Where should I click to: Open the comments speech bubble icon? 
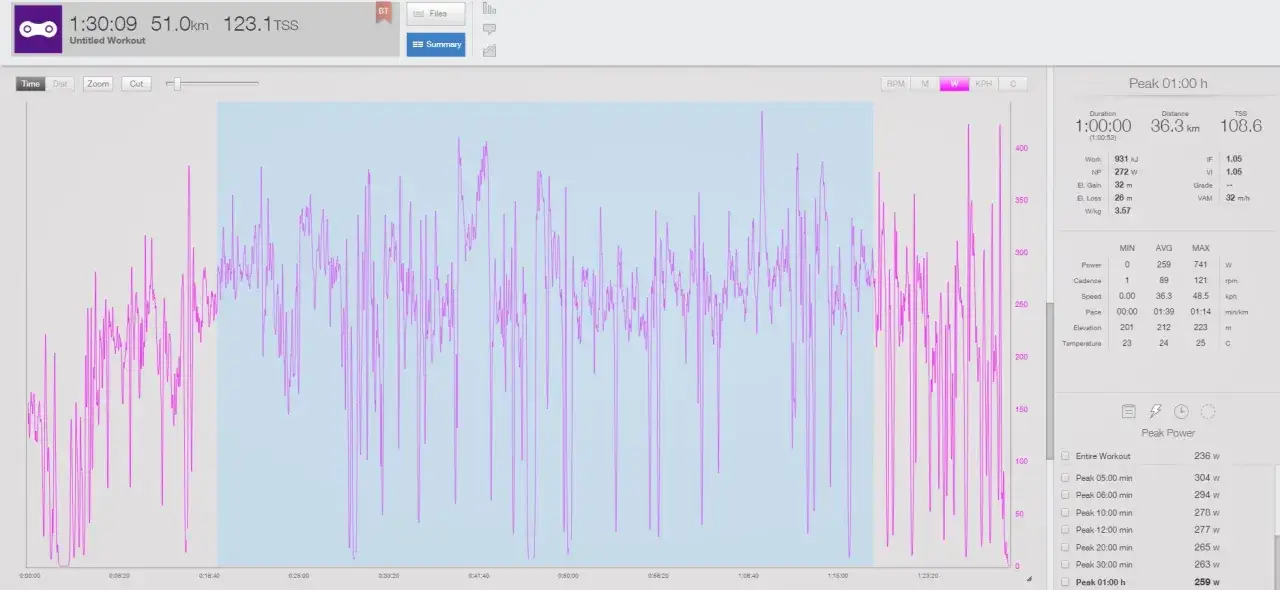coord(489,29)
